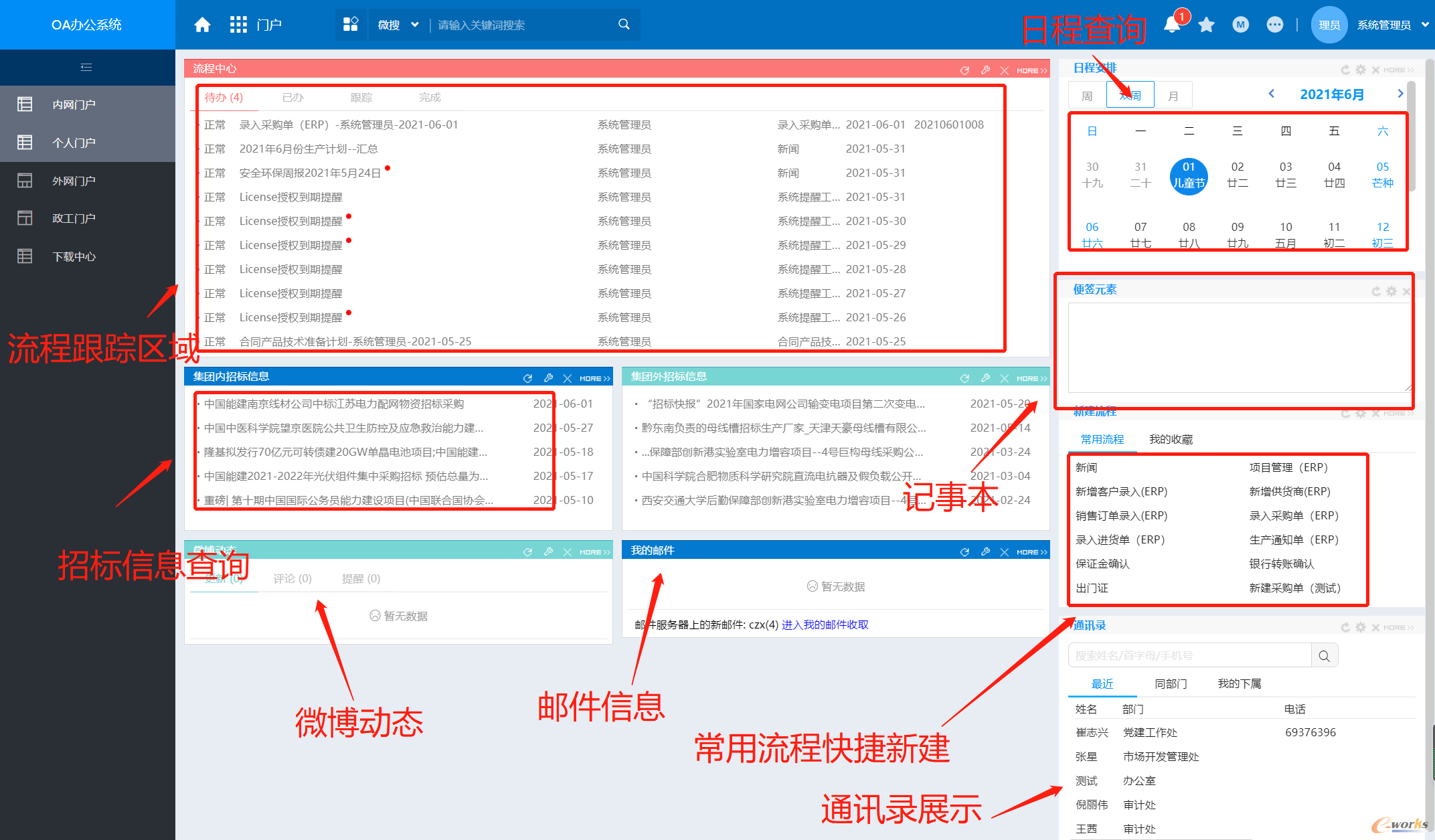Open 2021年6月份生产计划--汇总 task
The width and height of the screenshot is (1435, 840).
(x=309, y=149)
